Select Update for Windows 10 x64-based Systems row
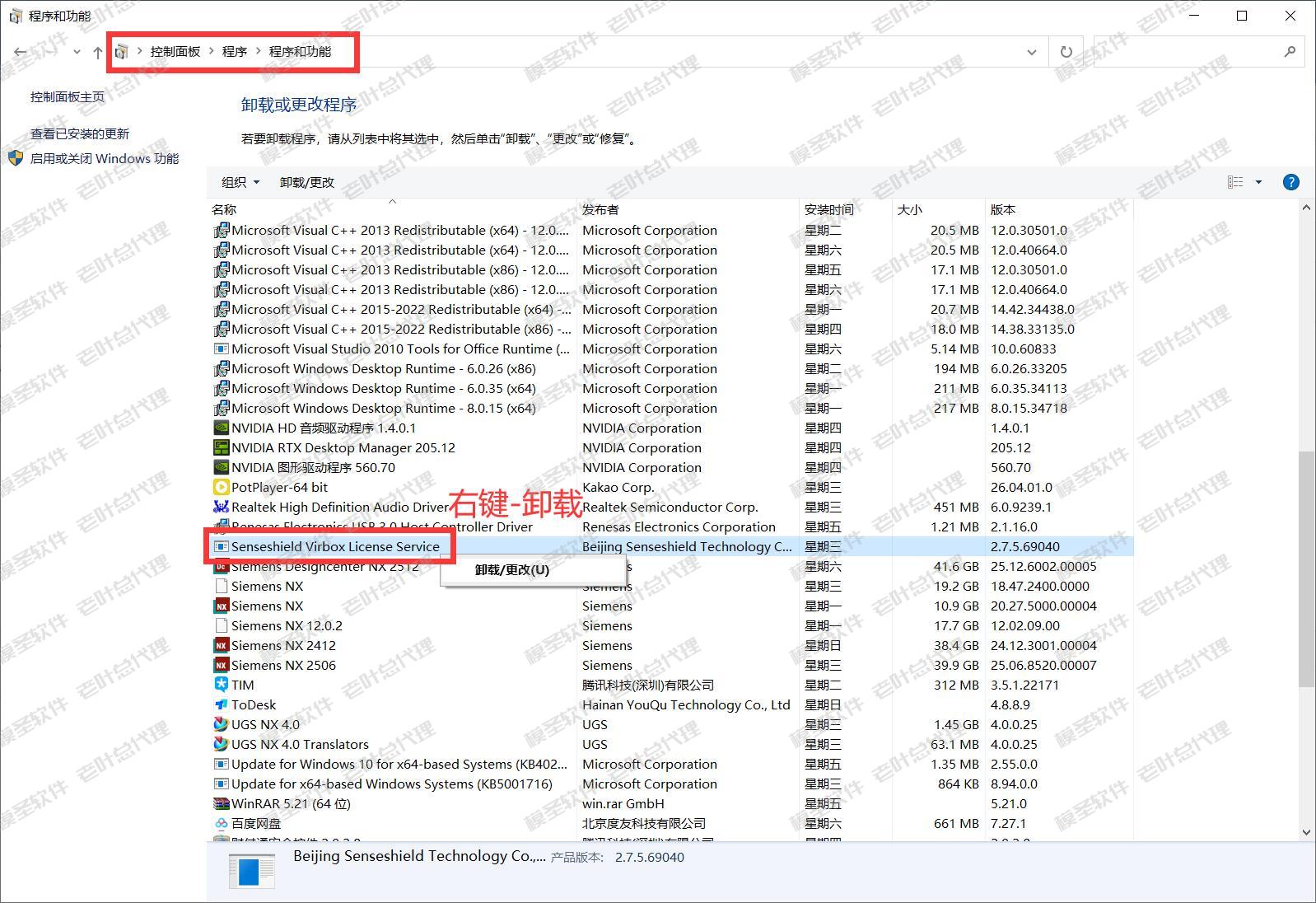1316x903 pixels. [x=673, y=764]
